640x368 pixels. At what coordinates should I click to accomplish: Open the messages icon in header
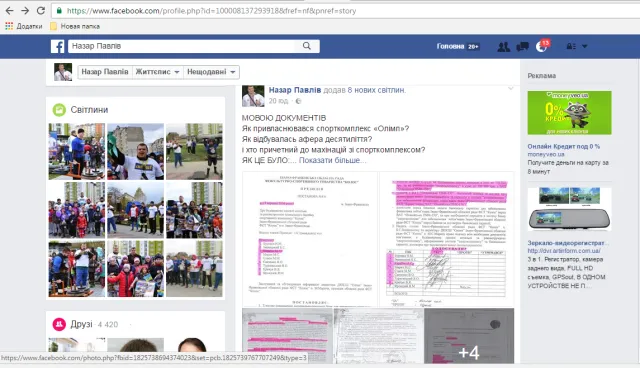click(522, 47)
